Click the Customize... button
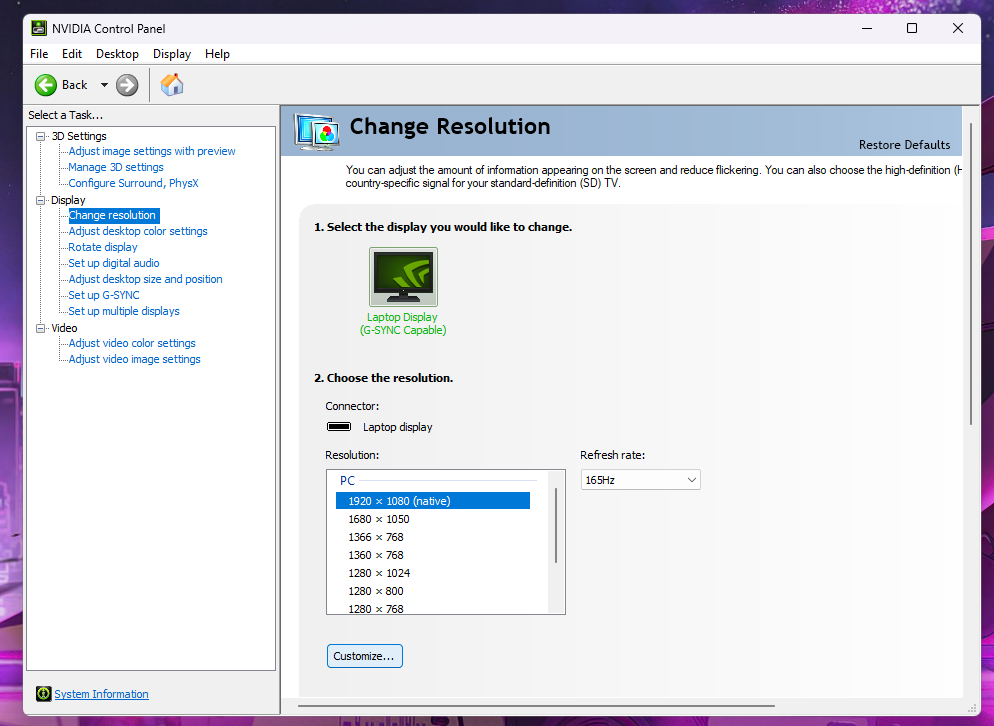 tap(365, 656)
